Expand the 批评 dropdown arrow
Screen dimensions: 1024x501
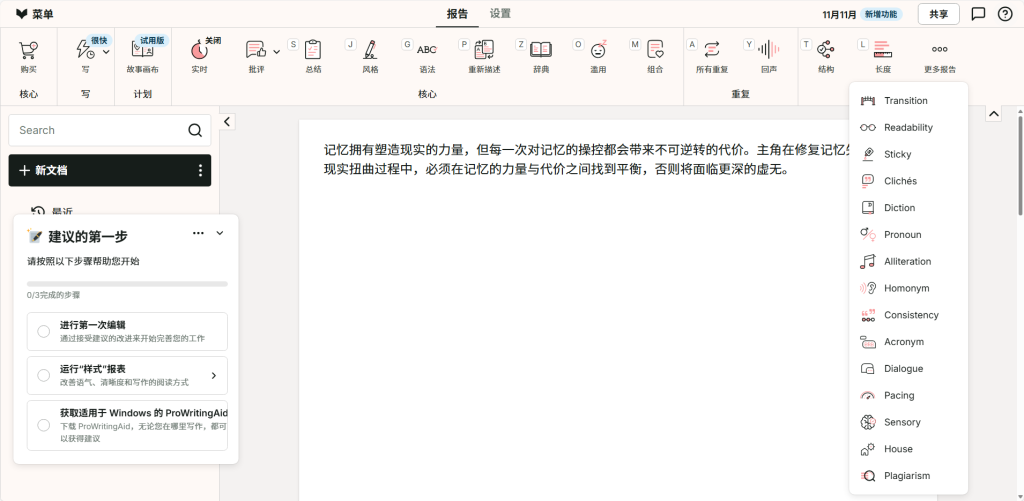277,50
